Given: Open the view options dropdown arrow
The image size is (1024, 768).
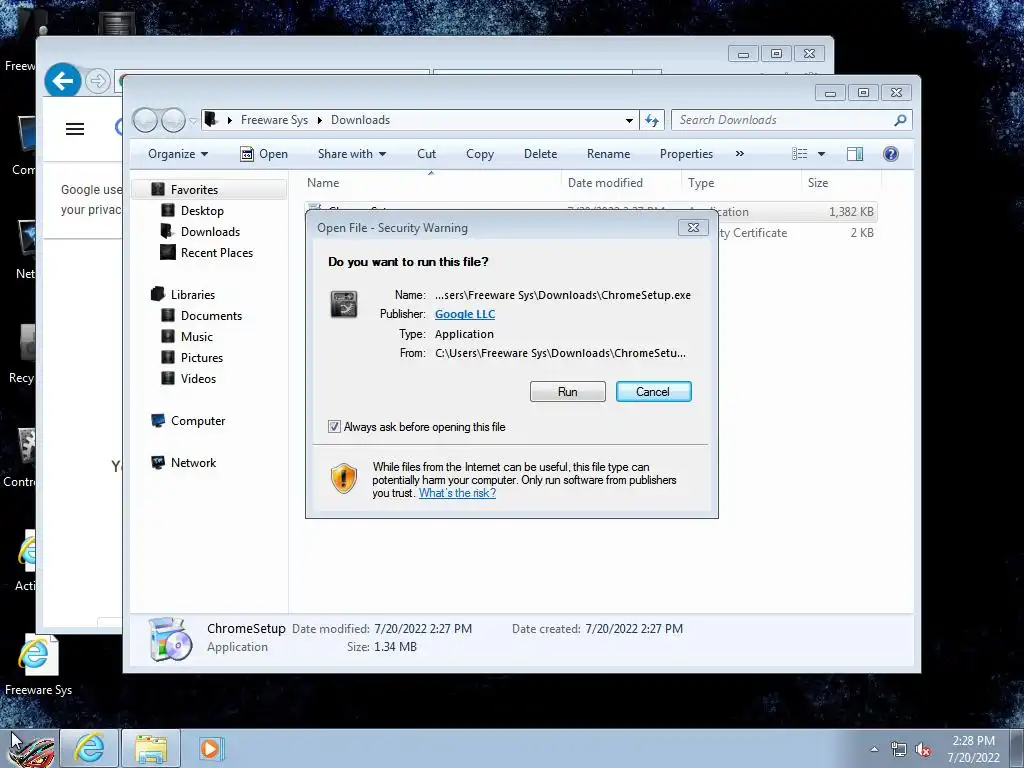Looking at the screenshot, I should click(x=822, y=154).
